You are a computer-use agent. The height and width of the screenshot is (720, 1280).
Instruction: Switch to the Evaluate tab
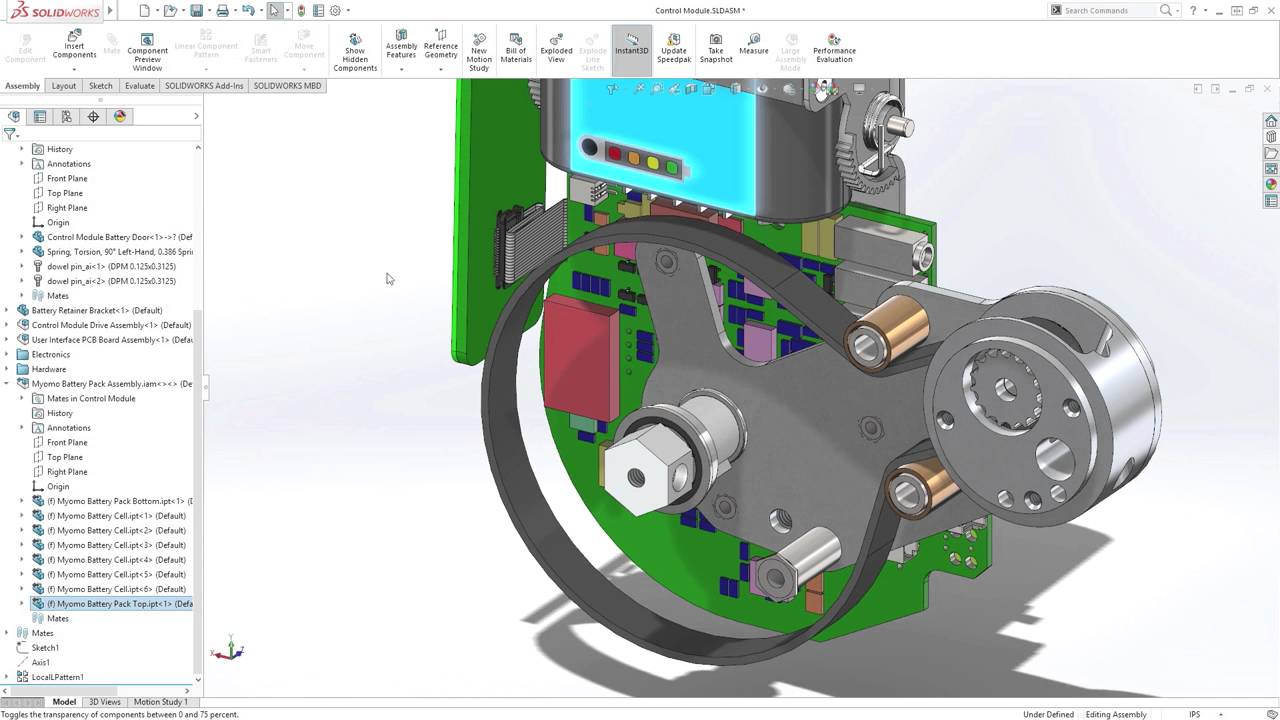pos(140,86)
